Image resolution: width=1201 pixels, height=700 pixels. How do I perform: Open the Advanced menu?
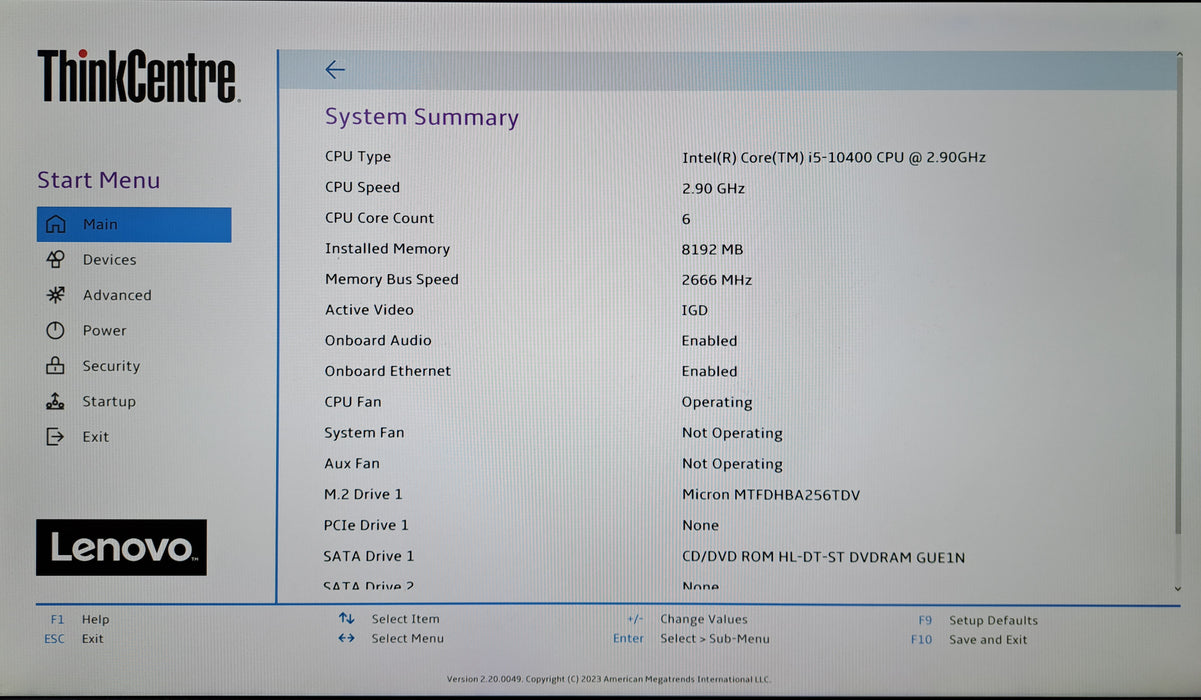pos(117,295)
